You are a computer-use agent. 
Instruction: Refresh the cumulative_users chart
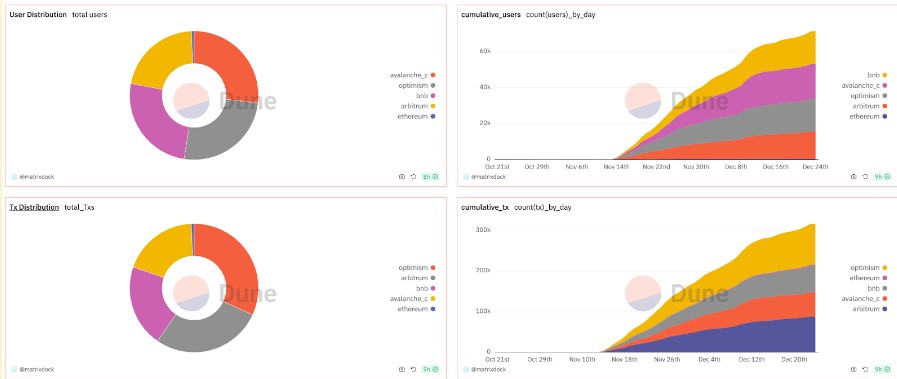click(x=865, y=177)
